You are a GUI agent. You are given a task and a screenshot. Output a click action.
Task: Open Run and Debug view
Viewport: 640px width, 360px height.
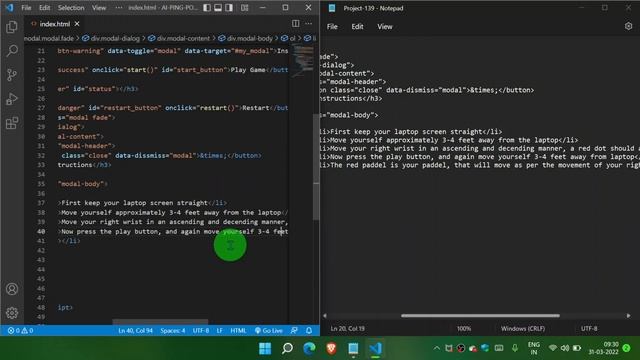[x=12, y=99]
